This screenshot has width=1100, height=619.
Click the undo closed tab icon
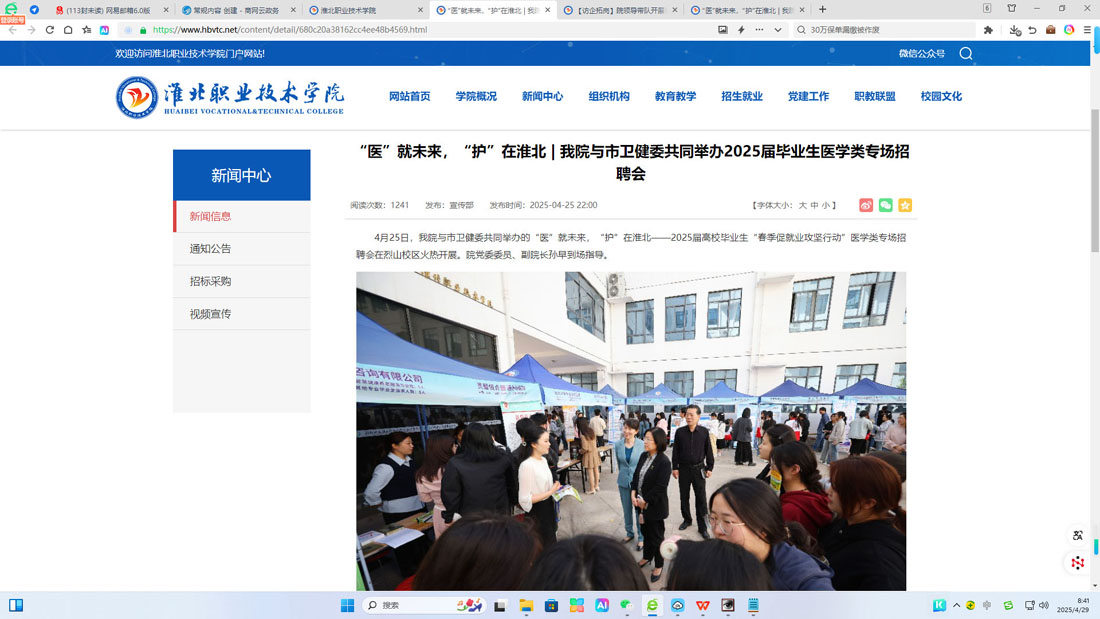(x=1033, y=29)
